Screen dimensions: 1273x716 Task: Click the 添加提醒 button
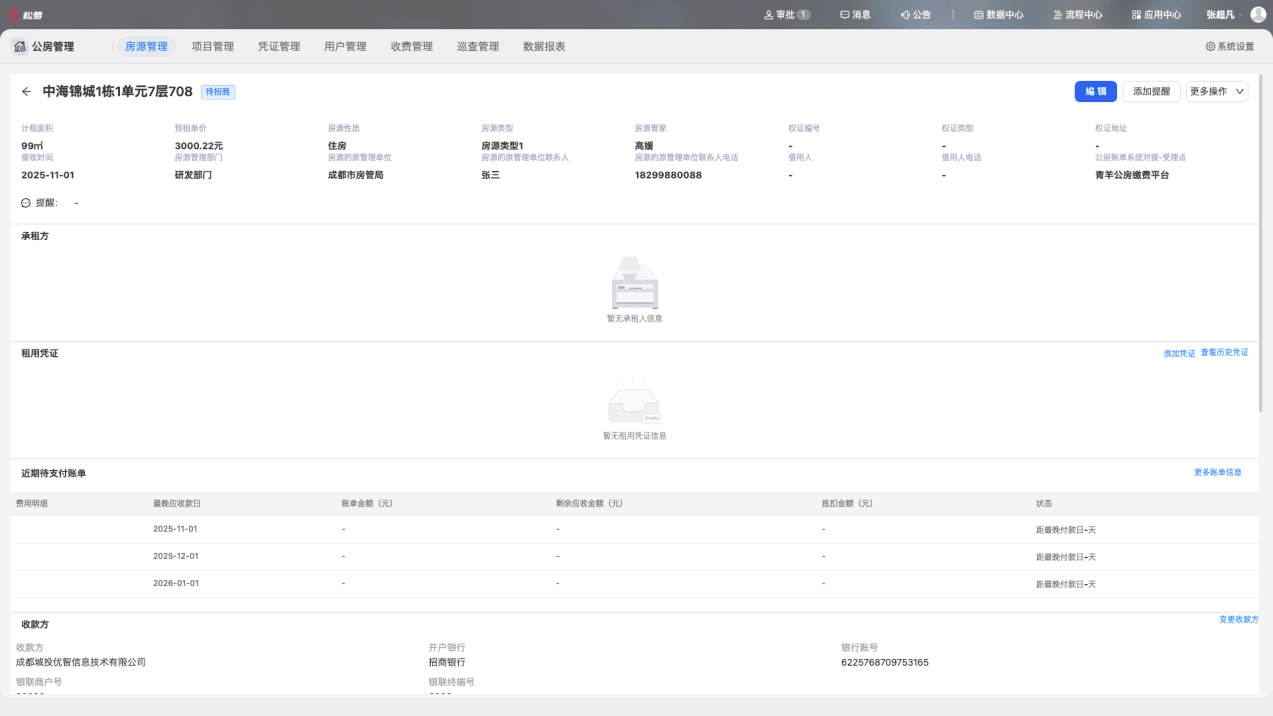point(1152,91)
